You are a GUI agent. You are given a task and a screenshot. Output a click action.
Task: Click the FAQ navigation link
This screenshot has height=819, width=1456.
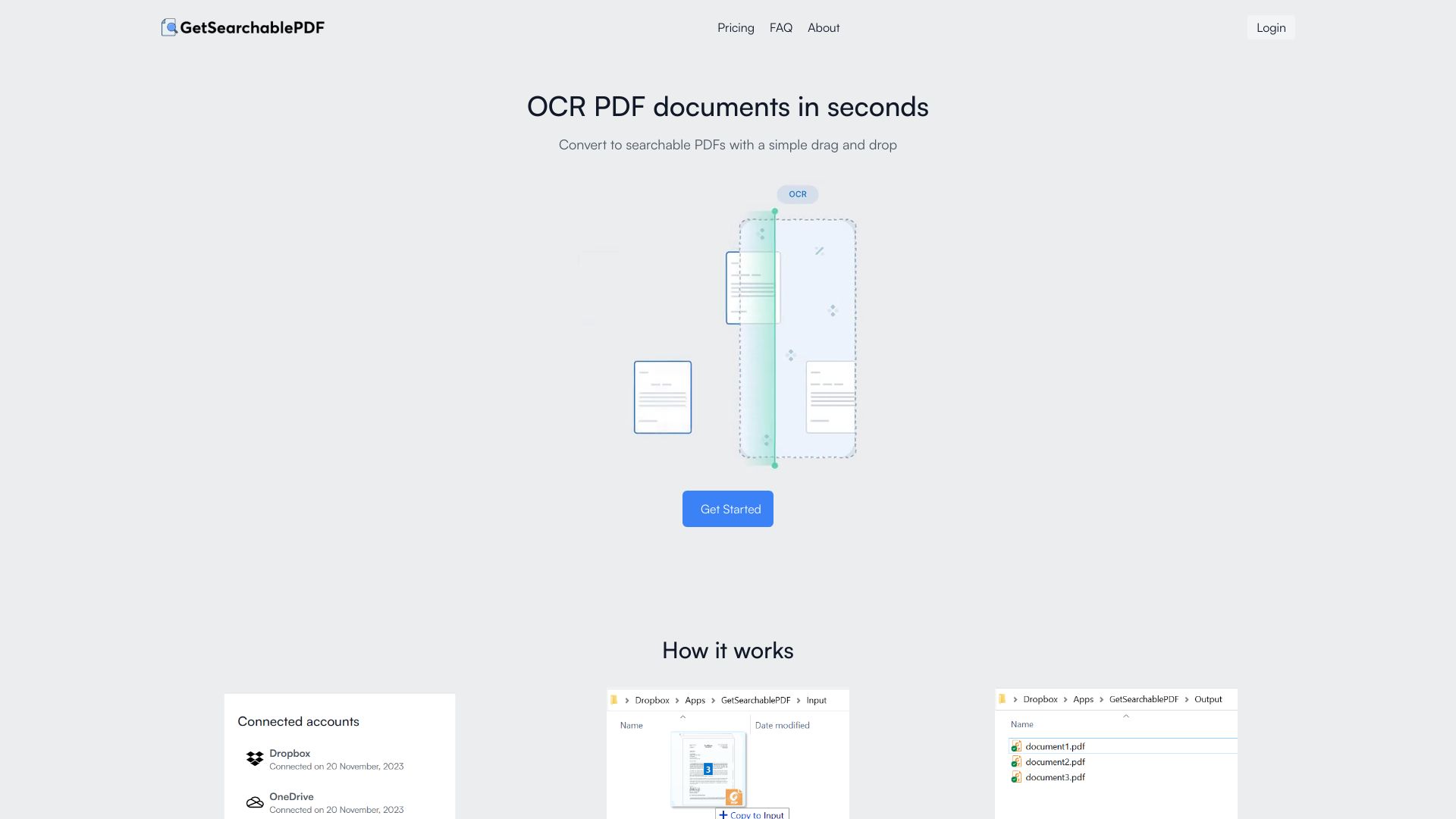click(x=781, y=27)
